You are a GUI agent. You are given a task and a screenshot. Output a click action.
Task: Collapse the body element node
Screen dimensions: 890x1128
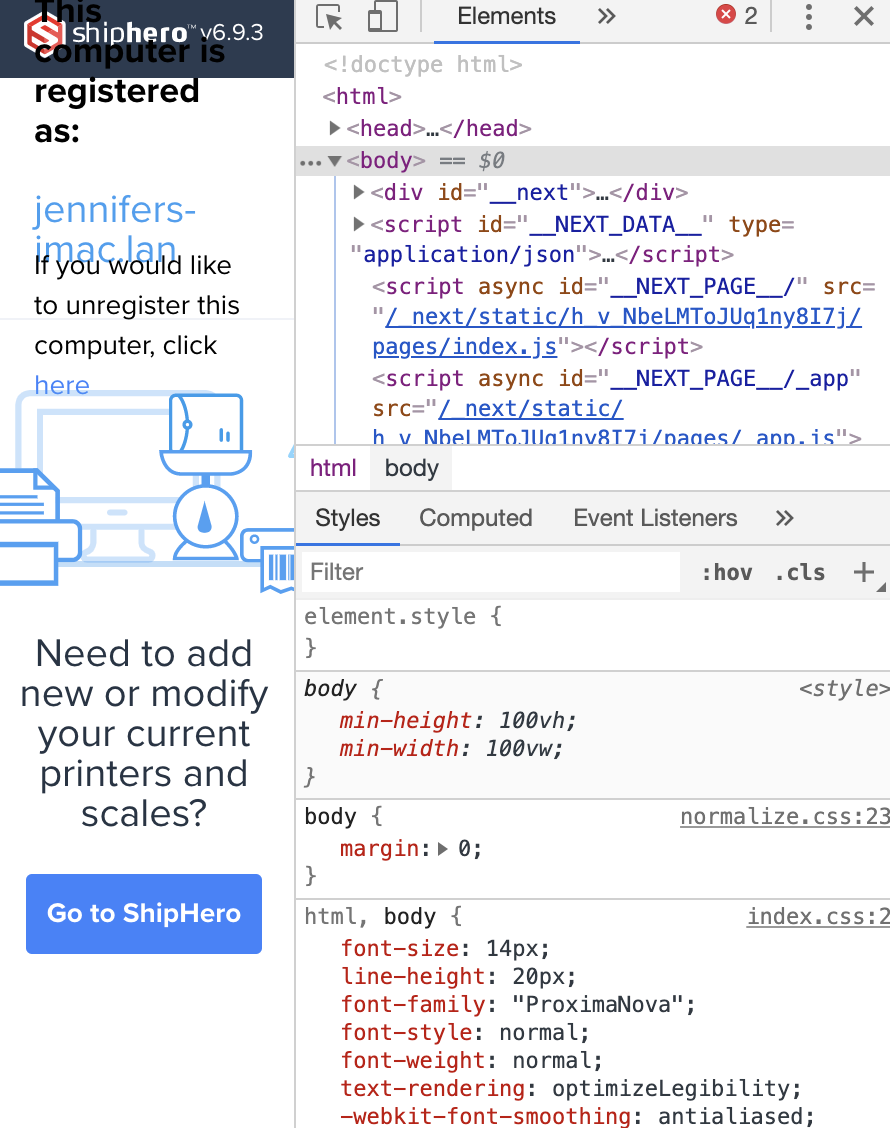(x=335, y=160)
